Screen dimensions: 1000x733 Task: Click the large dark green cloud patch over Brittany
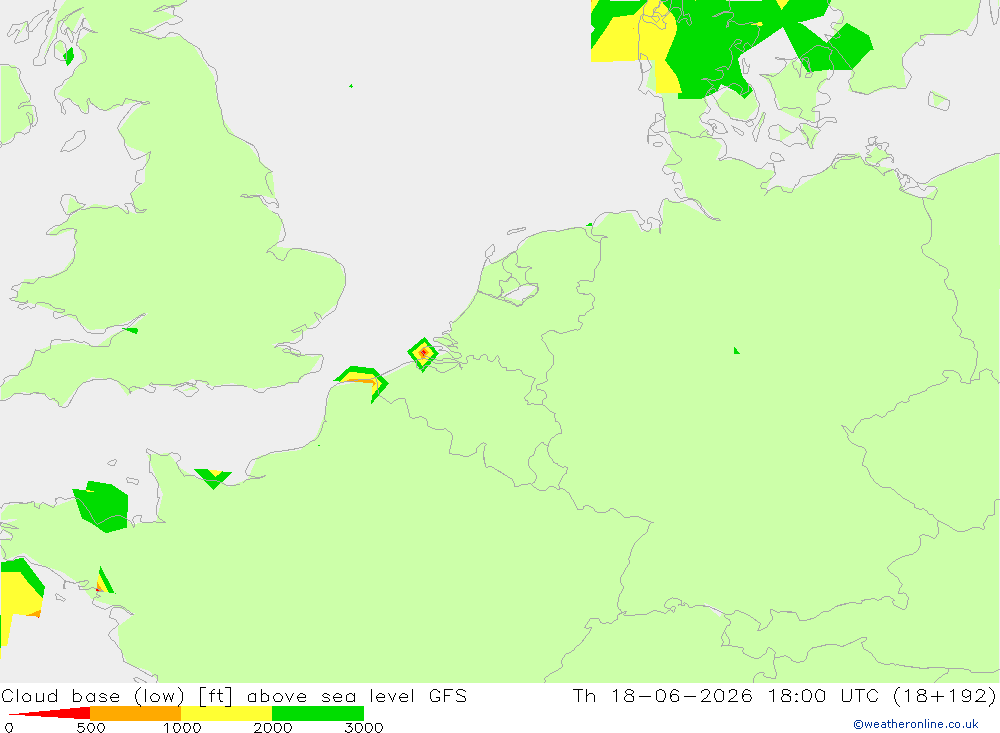pos(101,507)
